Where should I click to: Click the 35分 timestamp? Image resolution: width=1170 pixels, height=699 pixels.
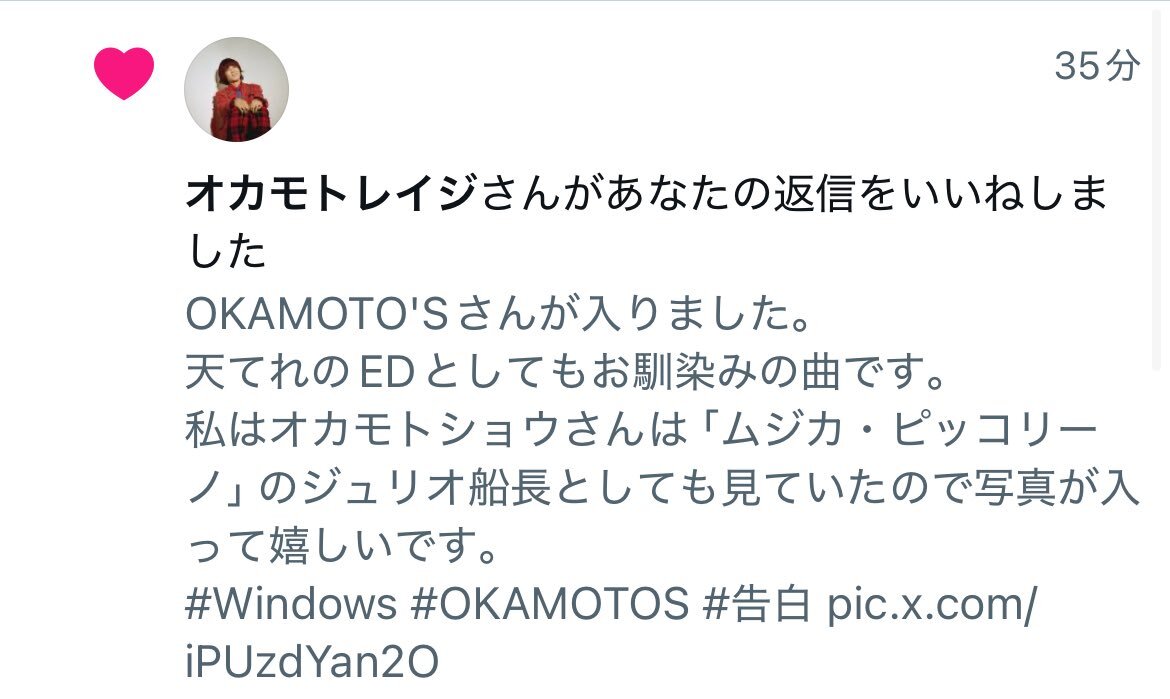tap(1097, 66)
